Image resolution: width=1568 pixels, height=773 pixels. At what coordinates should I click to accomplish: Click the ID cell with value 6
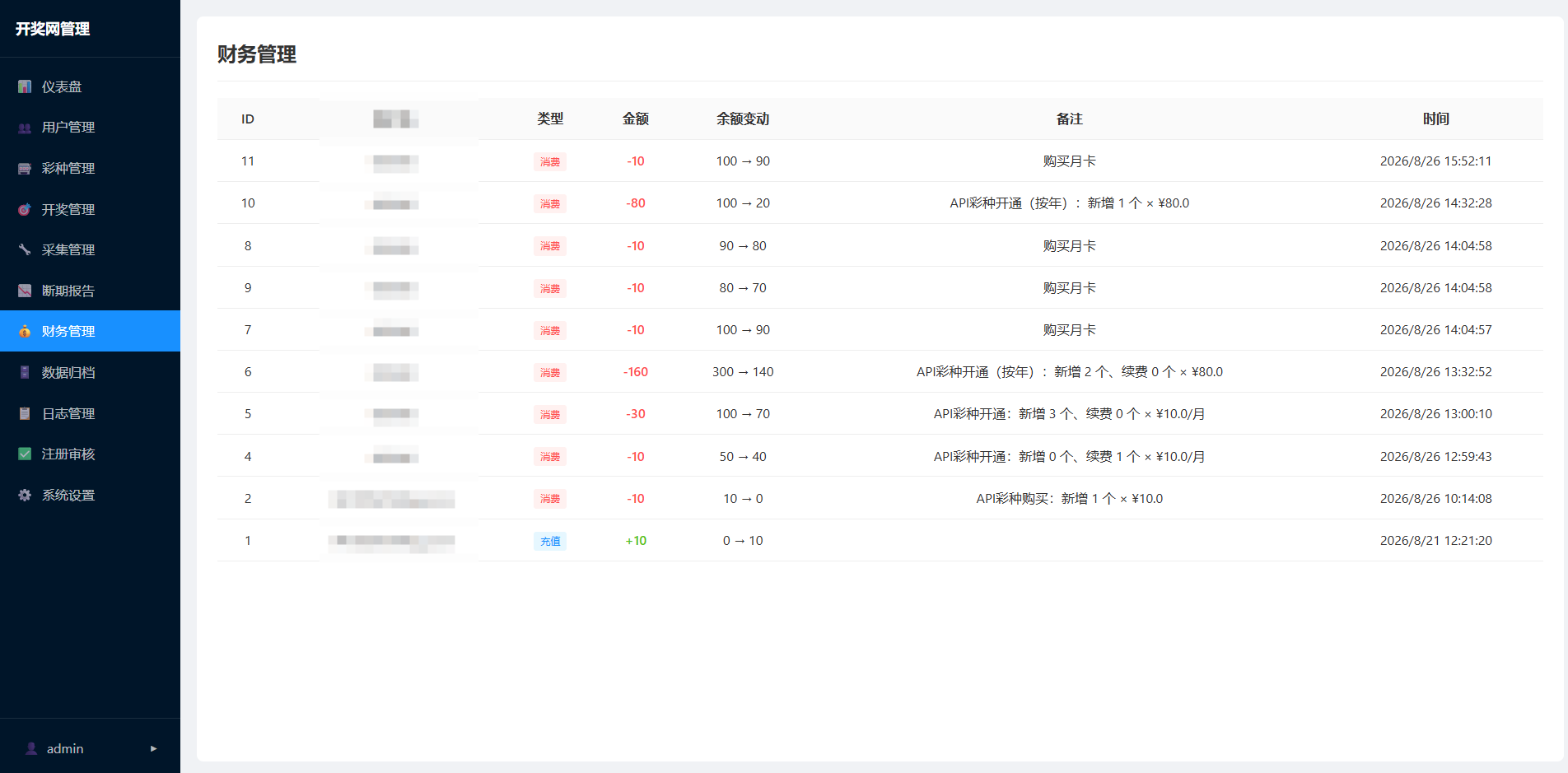coord(248,372)
